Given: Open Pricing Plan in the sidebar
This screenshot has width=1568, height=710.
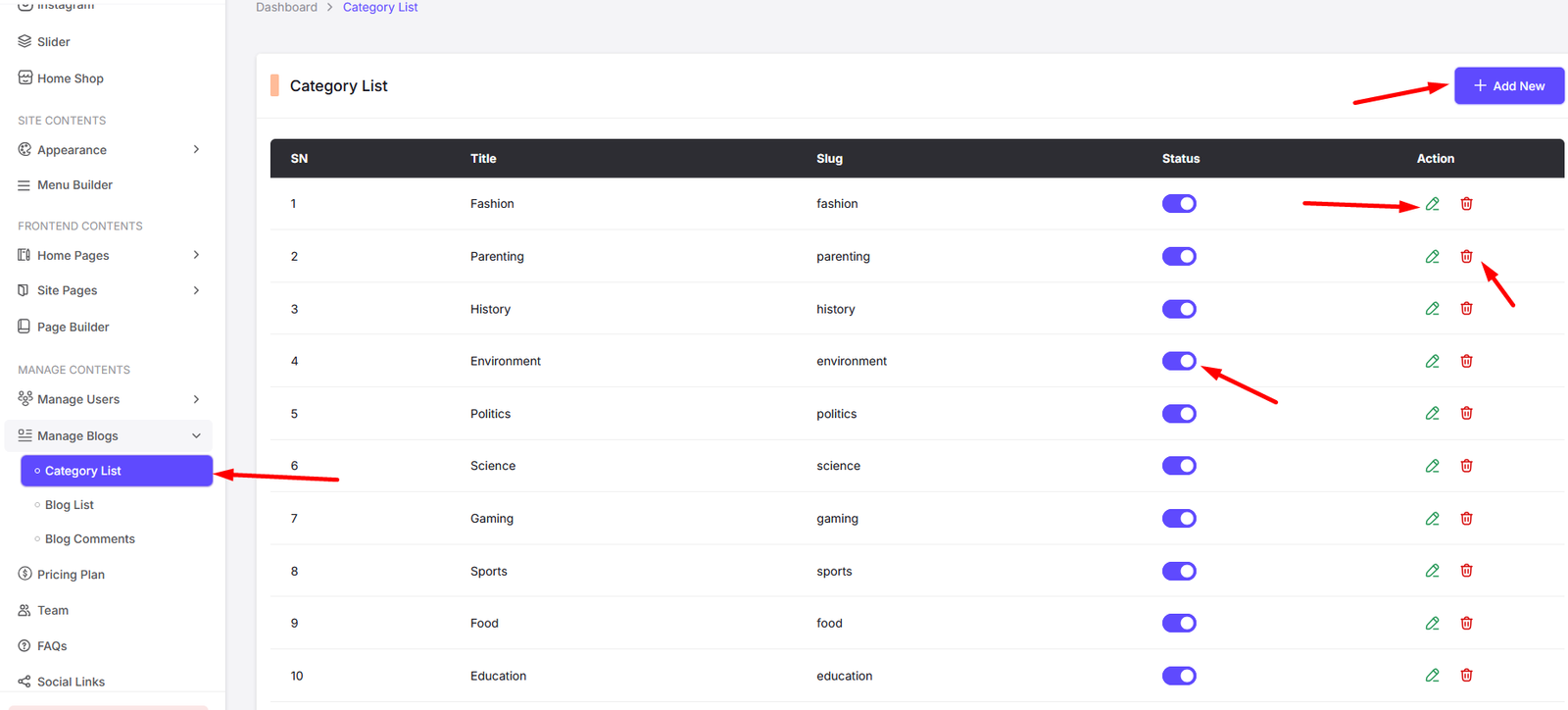Looking at the screenshot, I should [x=71, y=575].
